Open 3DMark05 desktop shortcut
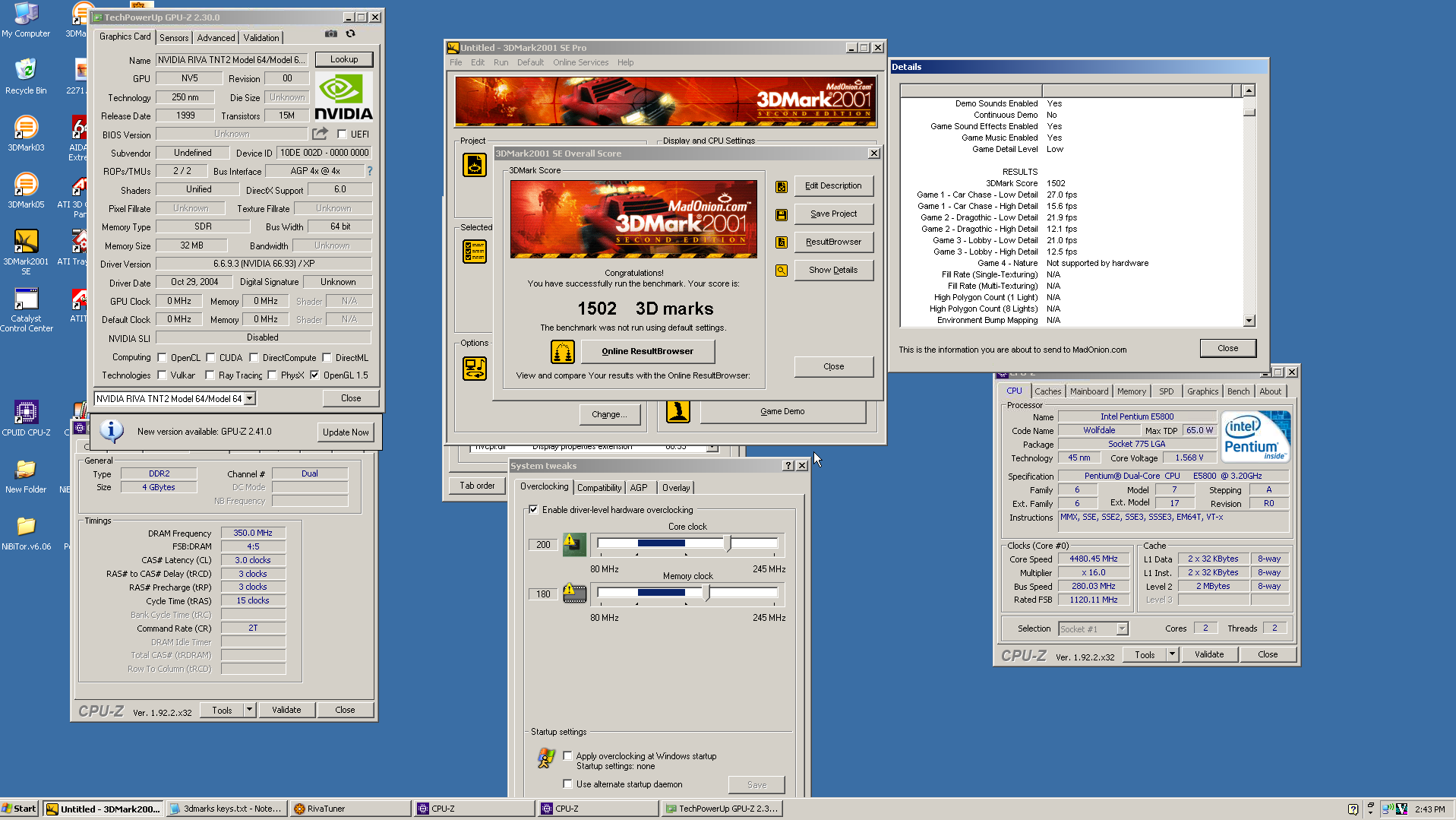Image resolution: width=1456 pixels, height=820 pixels. (26, 191)
